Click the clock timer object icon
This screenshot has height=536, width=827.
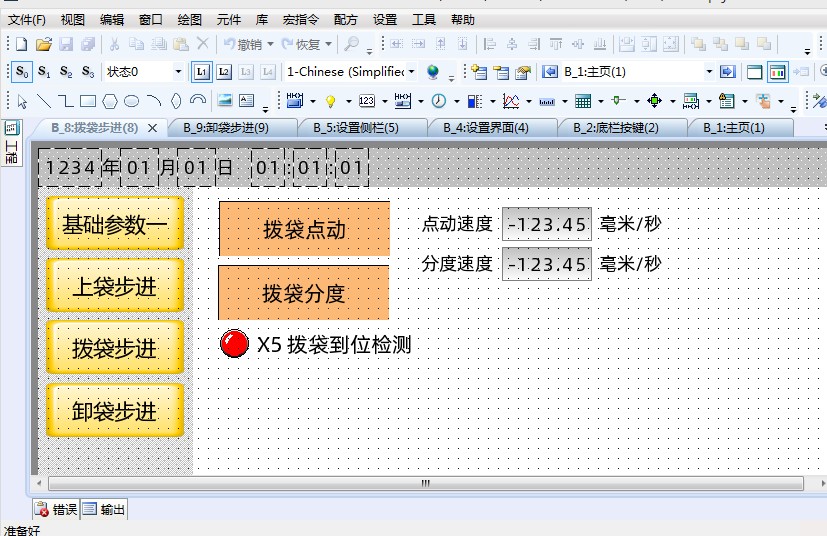click(439, 101)
